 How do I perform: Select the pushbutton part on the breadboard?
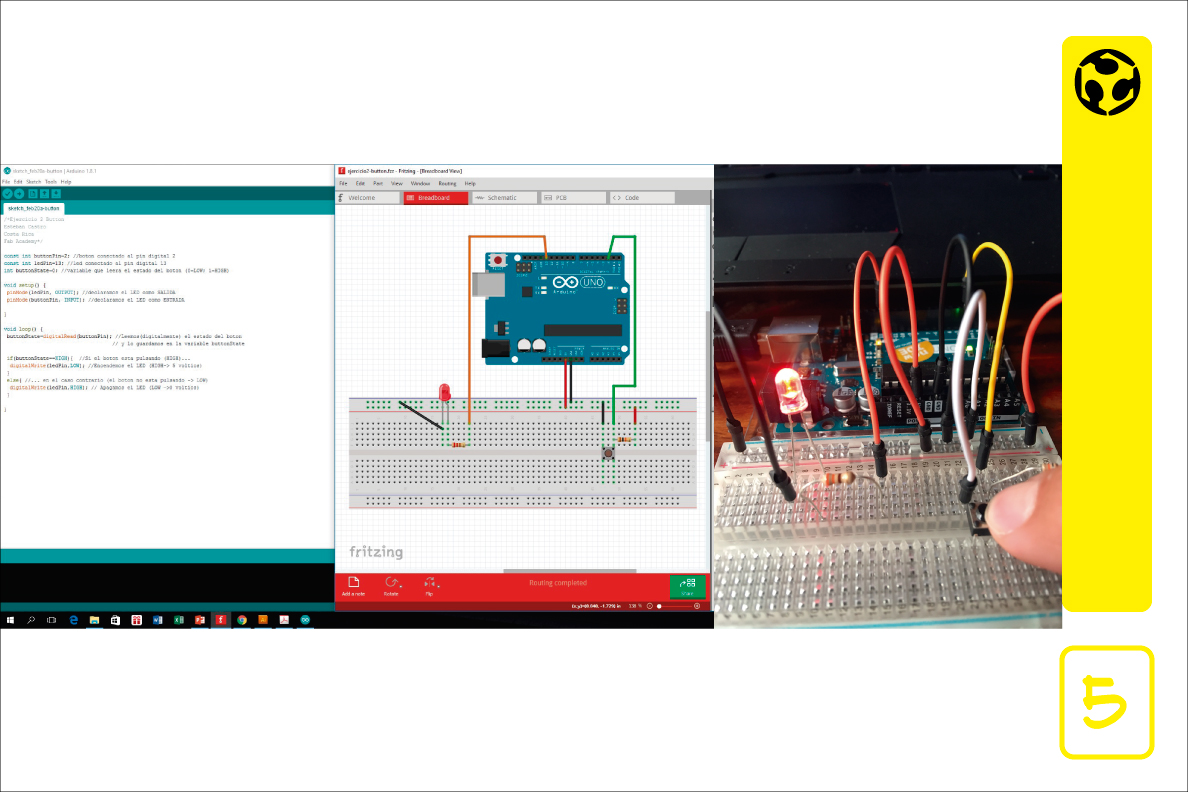coord(608,453)
